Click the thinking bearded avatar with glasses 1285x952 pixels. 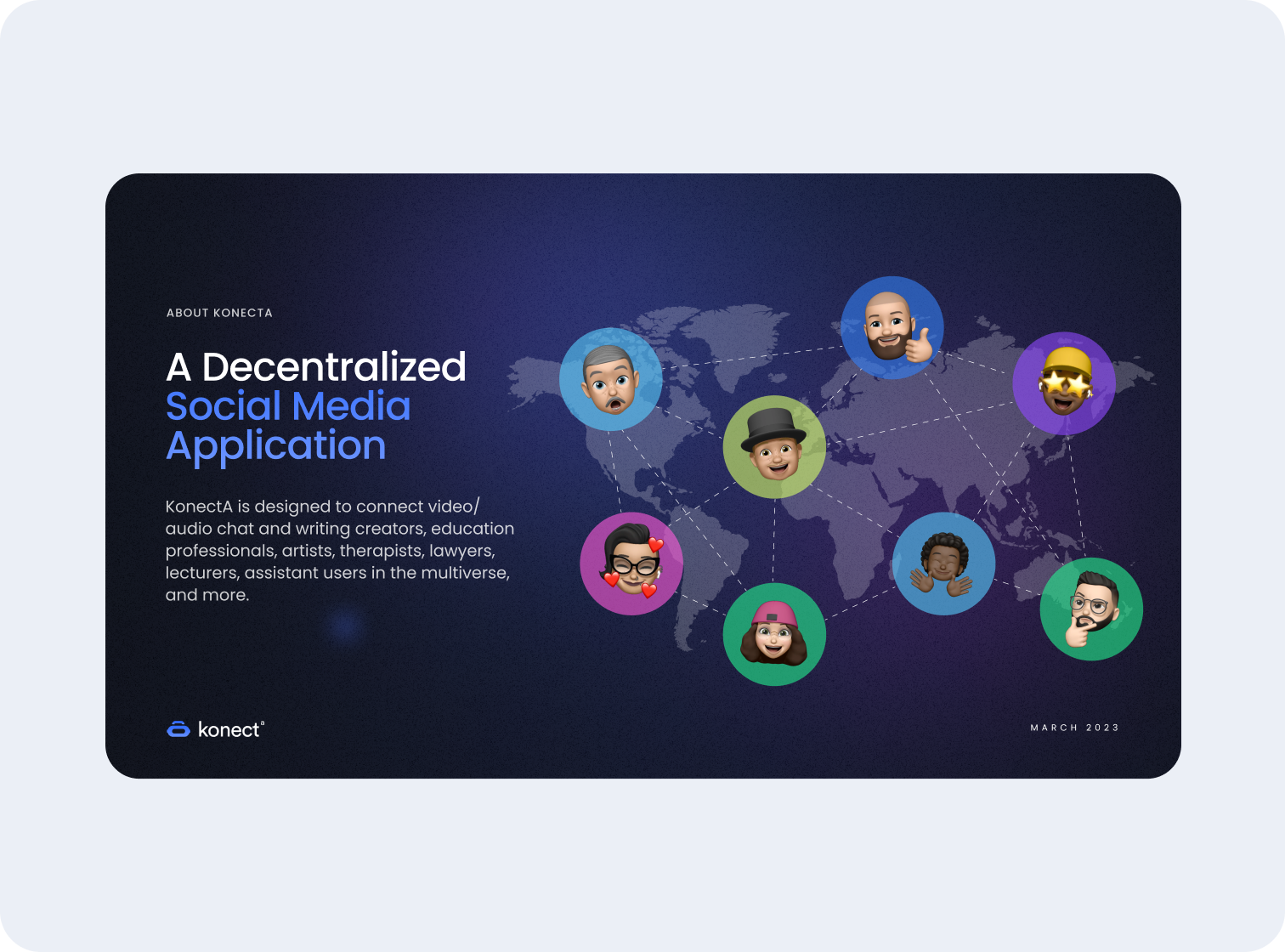[1091, 609]
